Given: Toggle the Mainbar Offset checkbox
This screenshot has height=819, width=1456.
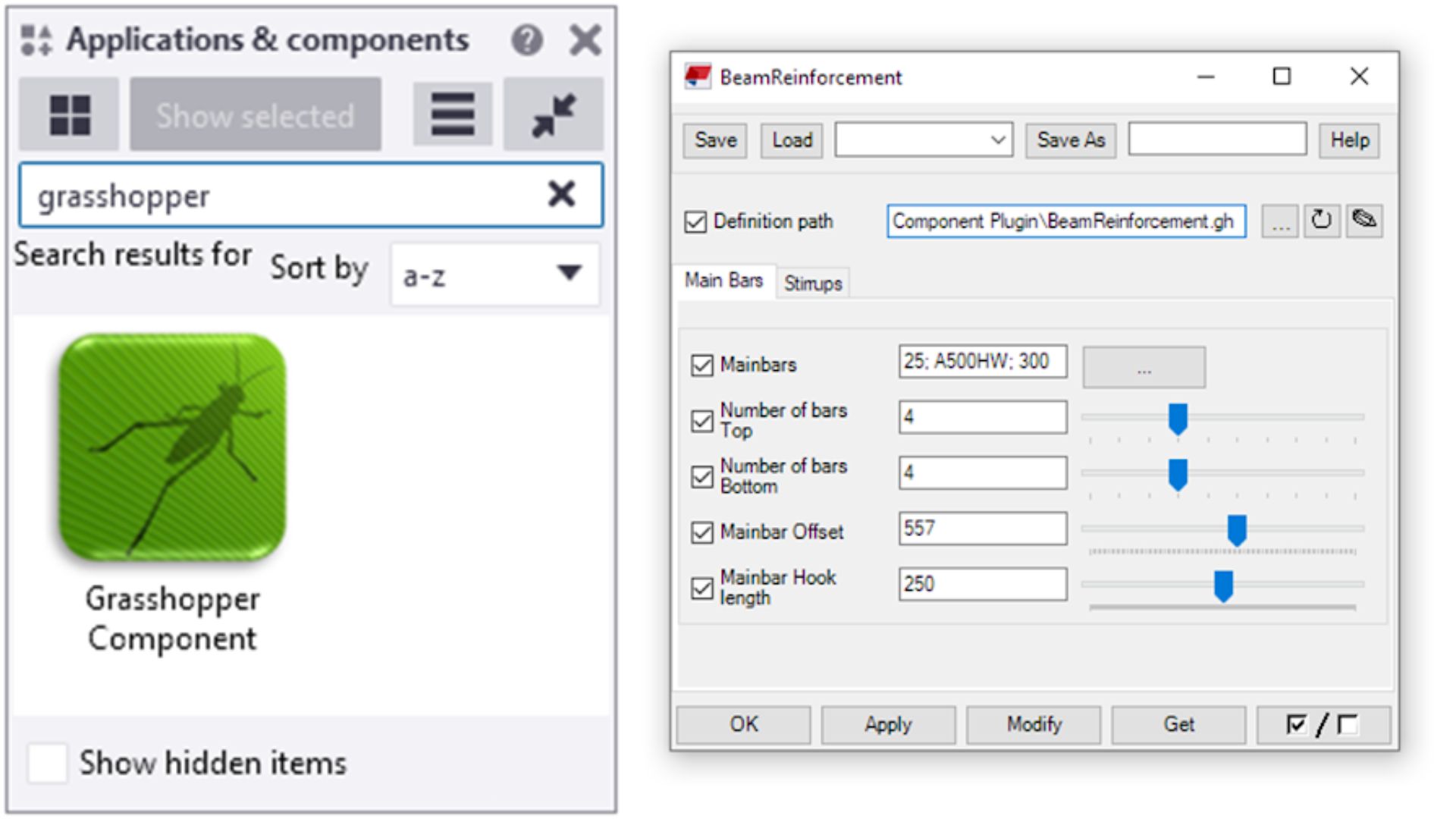Looking at the screenshot, I should click(702, 532).
